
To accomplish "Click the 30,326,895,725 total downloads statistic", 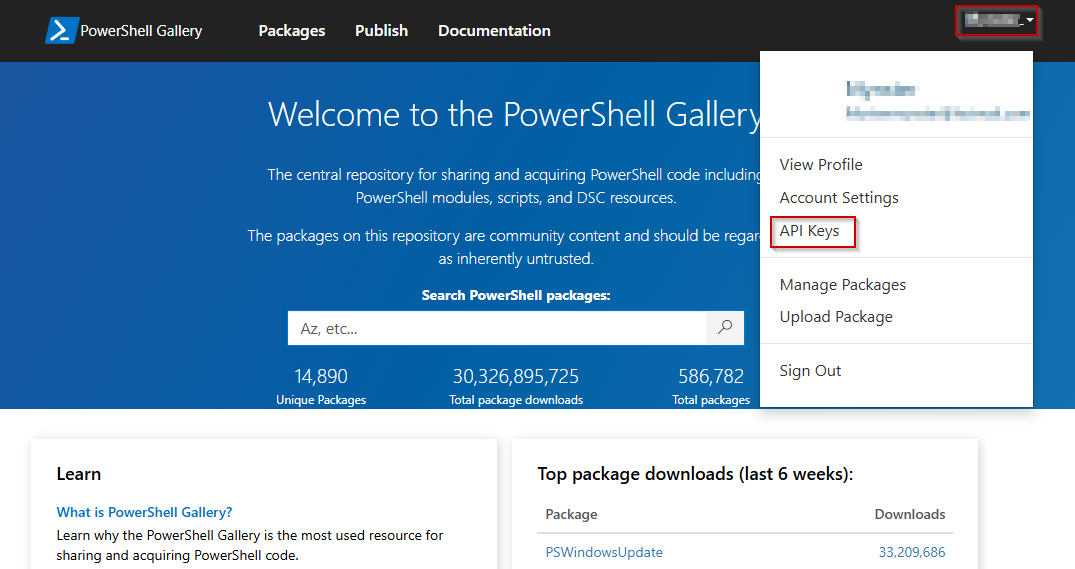I will coord(516,387).
